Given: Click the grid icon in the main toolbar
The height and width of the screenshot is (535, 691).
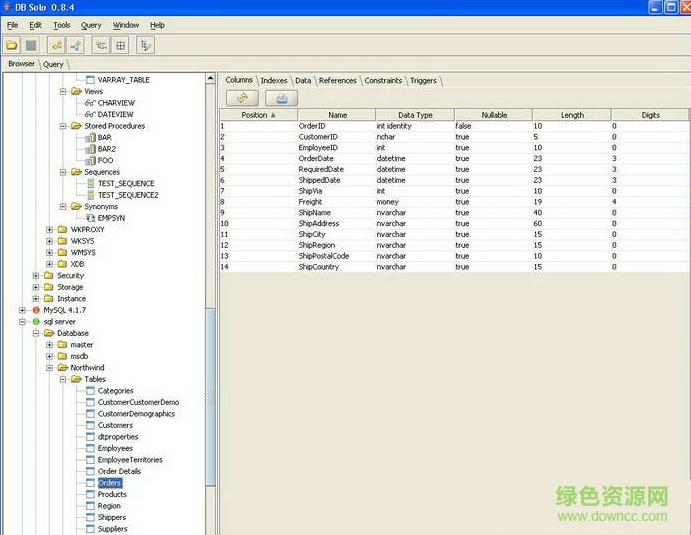Looking at the screenshot, I should click(x=121, y=45).
